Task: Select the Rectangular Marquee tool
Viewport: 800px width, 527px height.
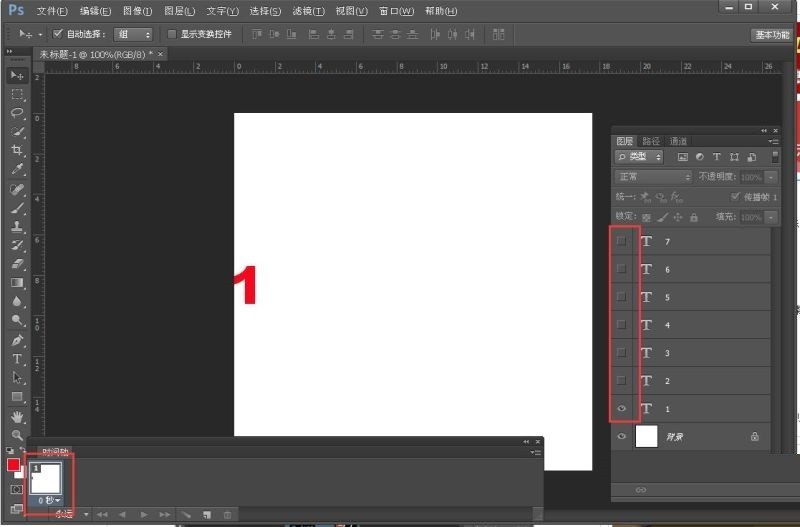Action: tap(17, 94)
